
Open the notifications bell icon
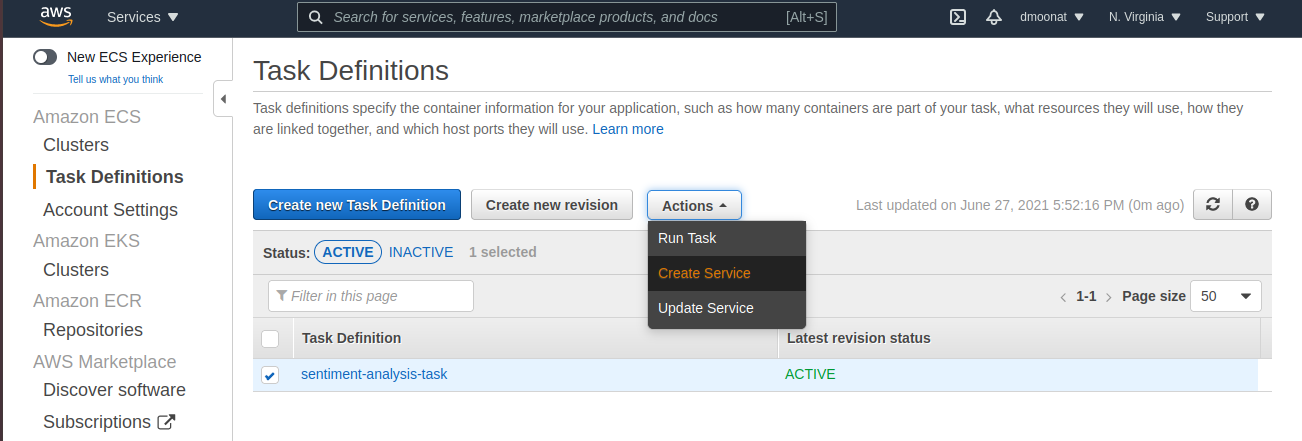(993, 17)
